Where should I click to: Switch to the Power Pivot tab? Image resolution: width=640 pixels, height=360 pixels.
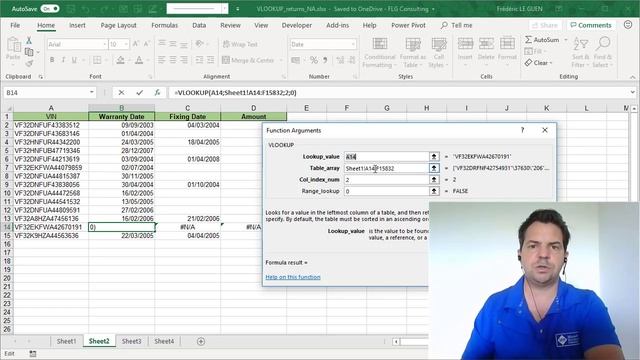[408, 25]
